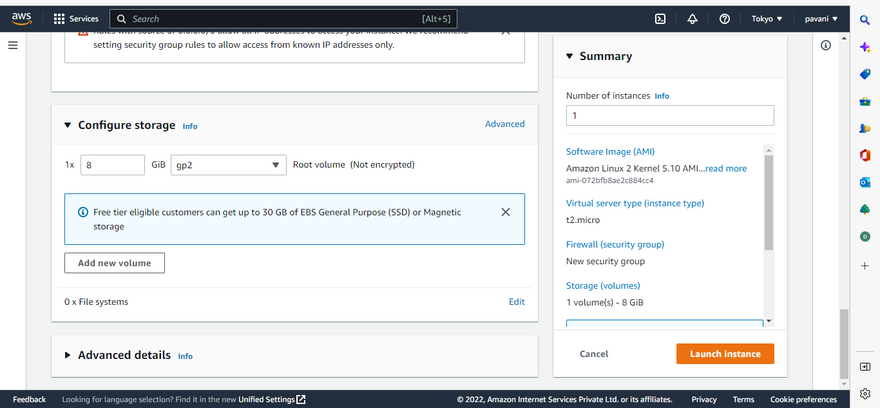
Task: Click the Add new volume button
Action: (114, 263)
